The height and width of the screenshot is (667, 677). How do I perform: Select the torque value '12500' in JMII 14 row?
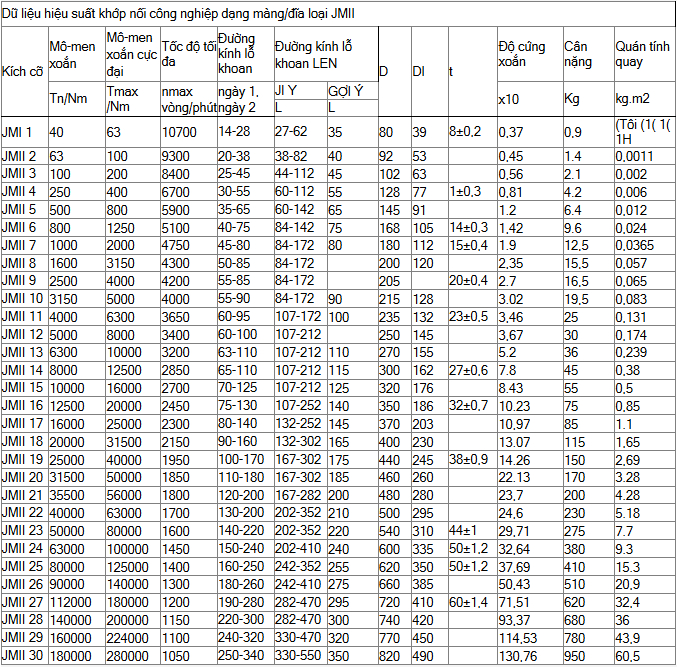[x=124, y=370]
